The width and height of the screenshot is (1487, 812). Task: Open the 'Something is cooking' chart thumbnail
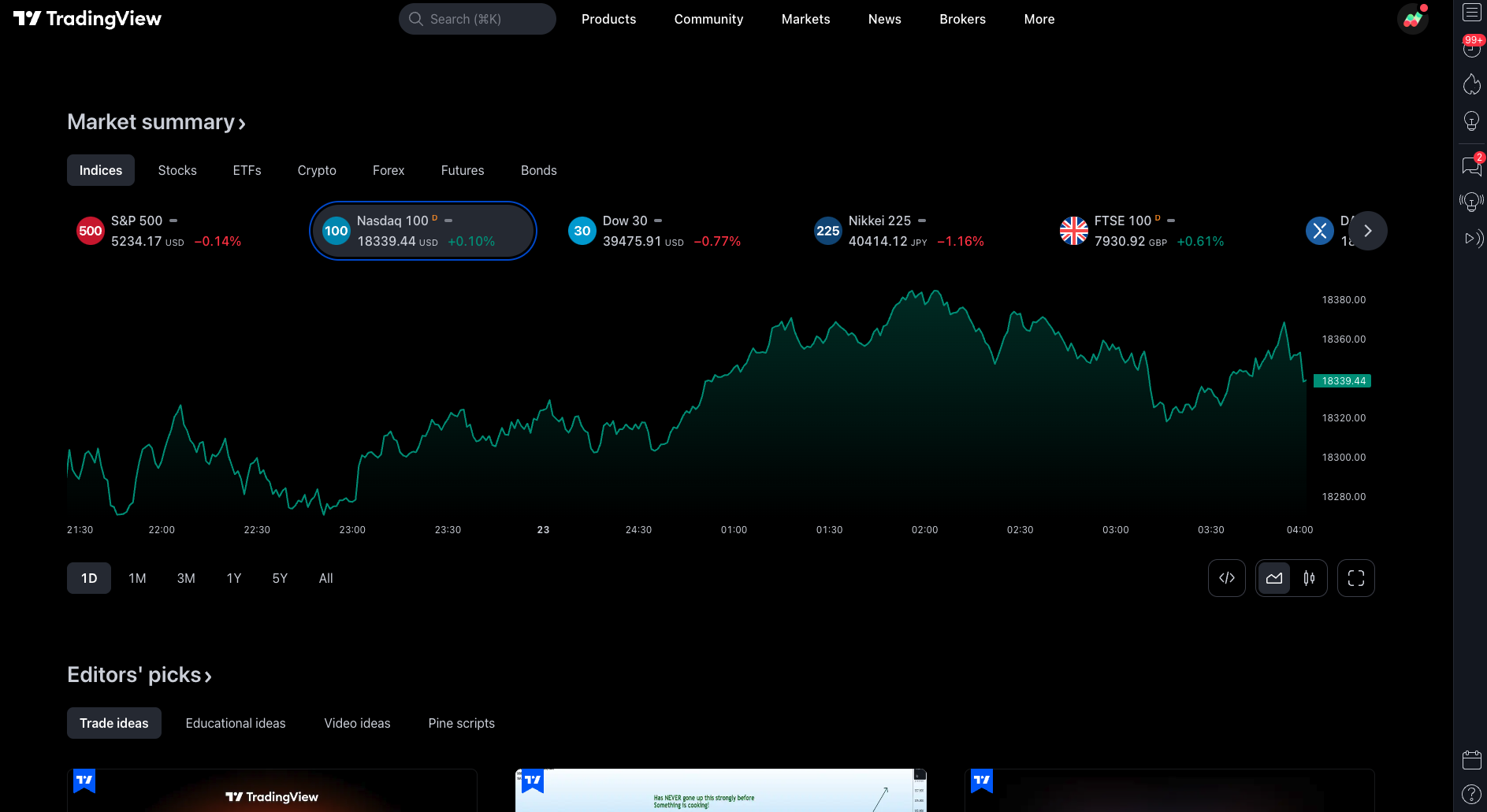[x=721, y=791]
